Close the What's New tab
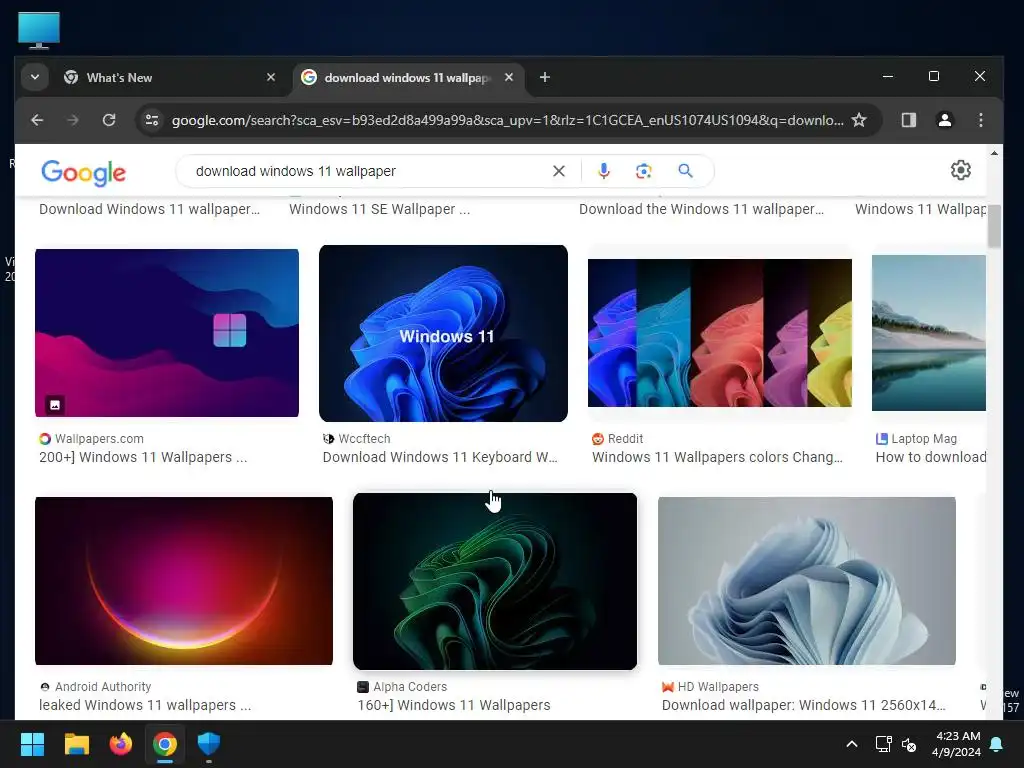Screen dimensions: 1024x768 point(271,78)
